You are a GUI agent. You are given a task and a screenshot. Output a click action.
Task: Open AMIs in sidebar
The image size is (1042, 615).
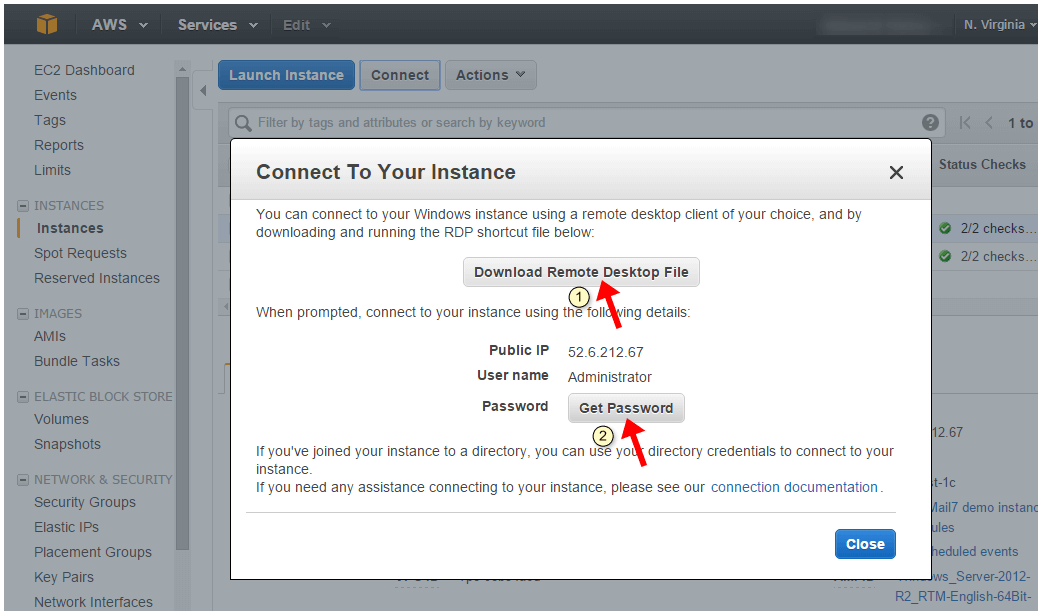[x=50, y=336]
